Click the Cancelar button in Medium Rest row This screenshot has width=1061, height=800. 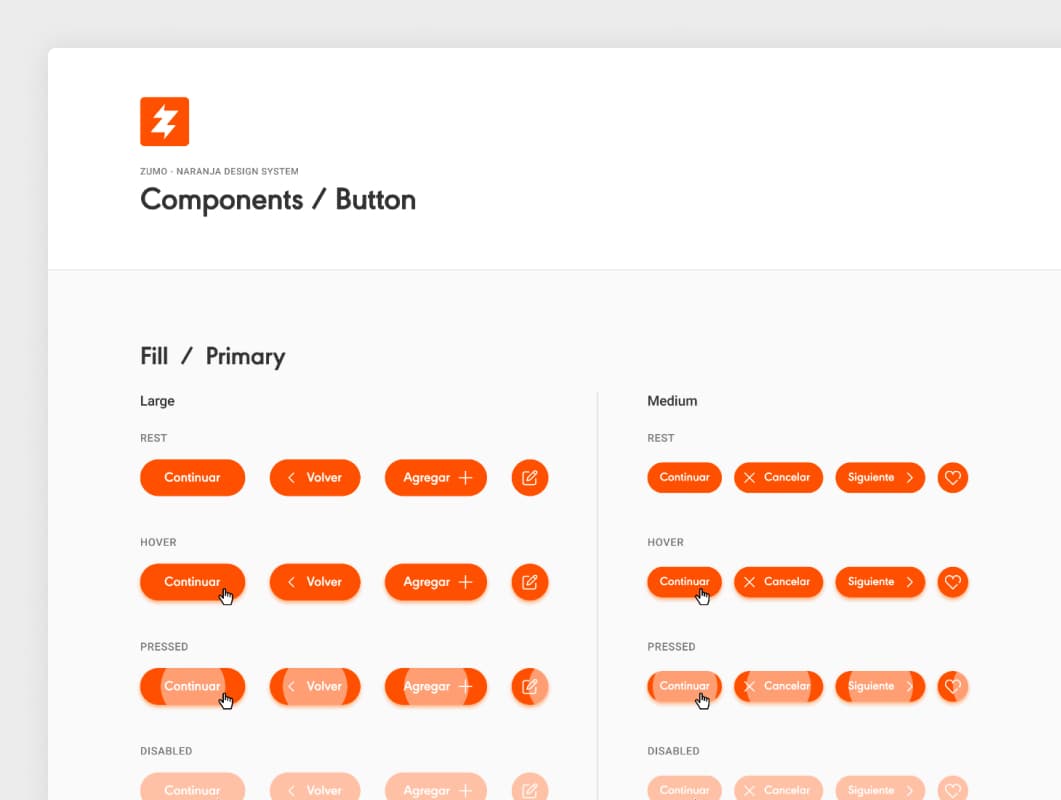(778, 477)
